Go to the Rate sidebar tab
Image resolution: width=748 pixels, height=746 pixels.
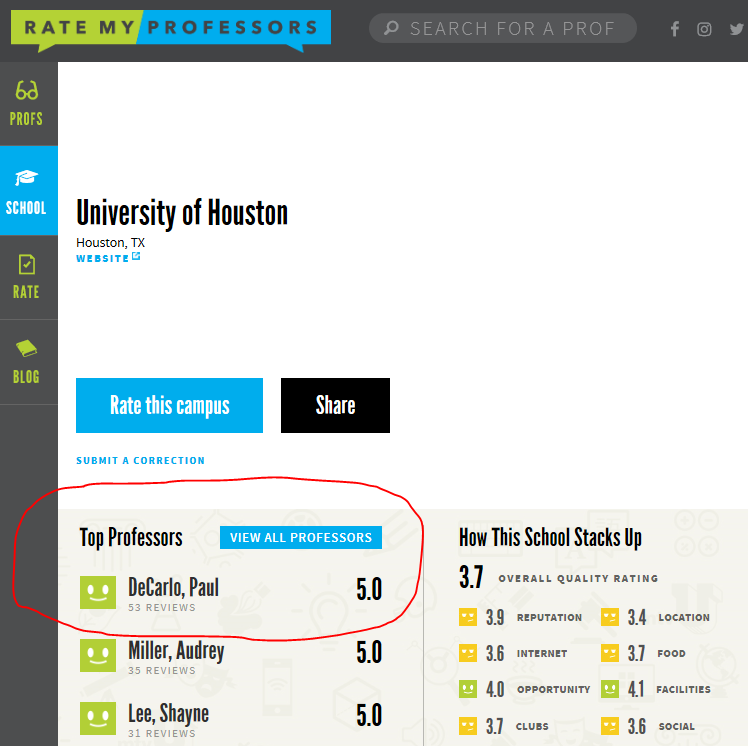(x=27, y=277)
